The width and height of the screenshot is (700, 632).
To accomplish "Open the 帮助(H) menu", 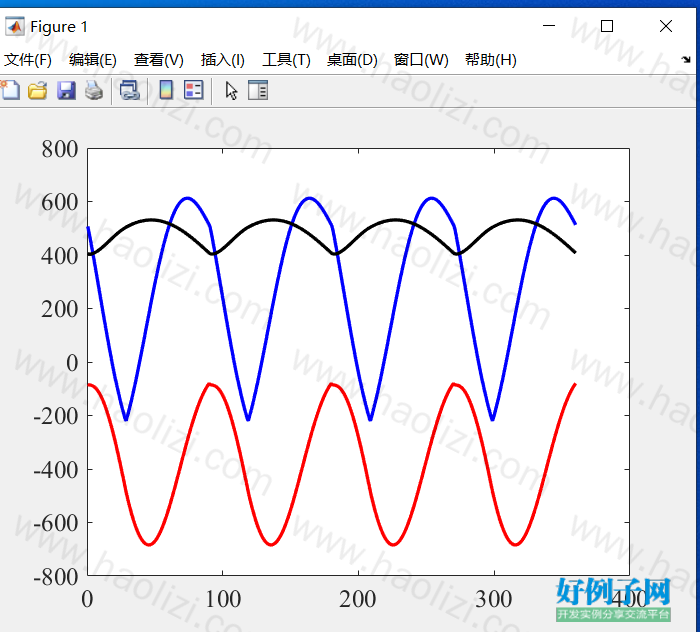I will [491, 60].
